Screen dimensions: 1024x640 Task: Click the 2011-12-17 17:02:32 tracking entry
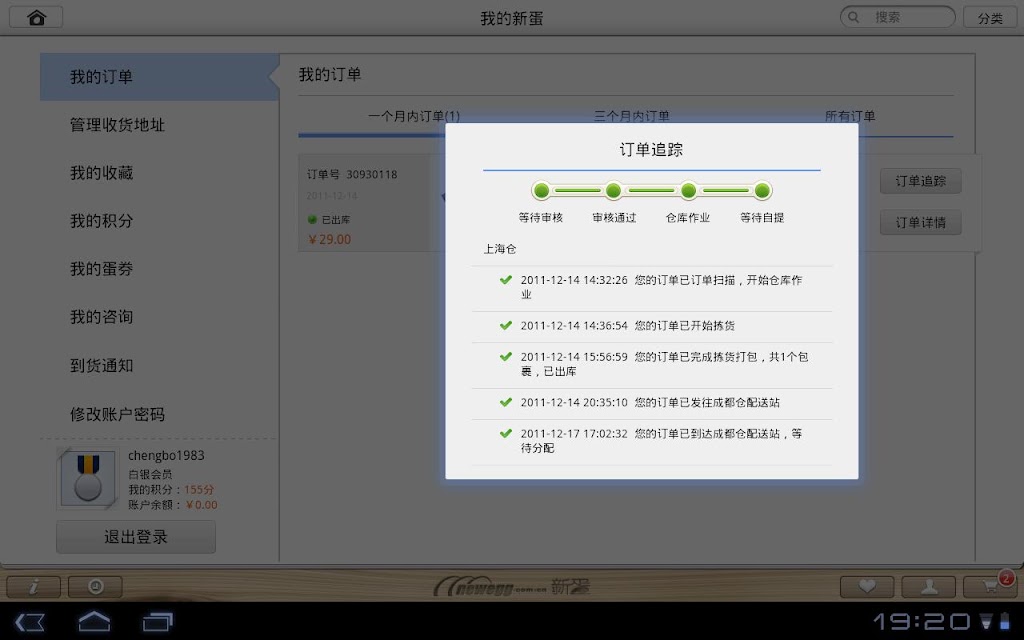[652, 441]
